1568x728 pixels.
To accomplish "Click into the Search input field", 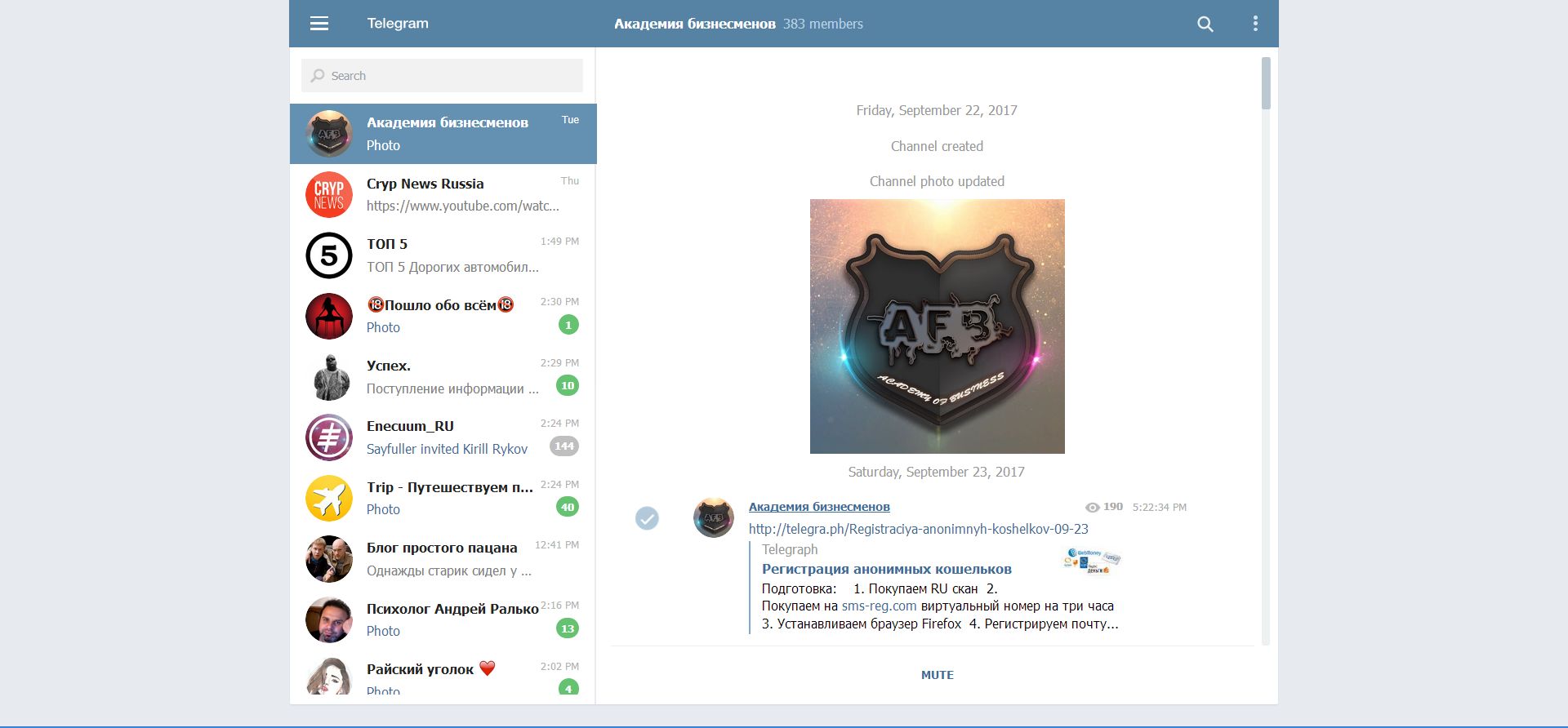I will click(x=442, y=75).
